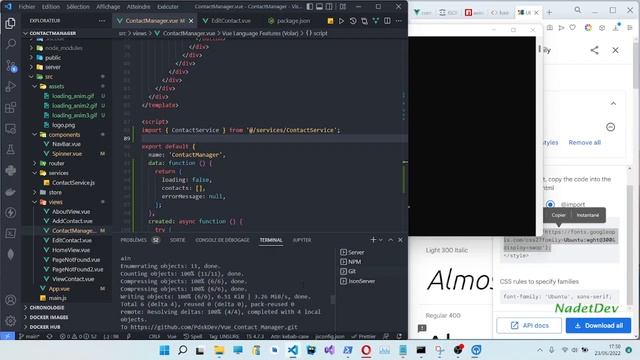Toggle secondary sidebar layout icon in title bar
640x360 pixels.
pos(329,7)
